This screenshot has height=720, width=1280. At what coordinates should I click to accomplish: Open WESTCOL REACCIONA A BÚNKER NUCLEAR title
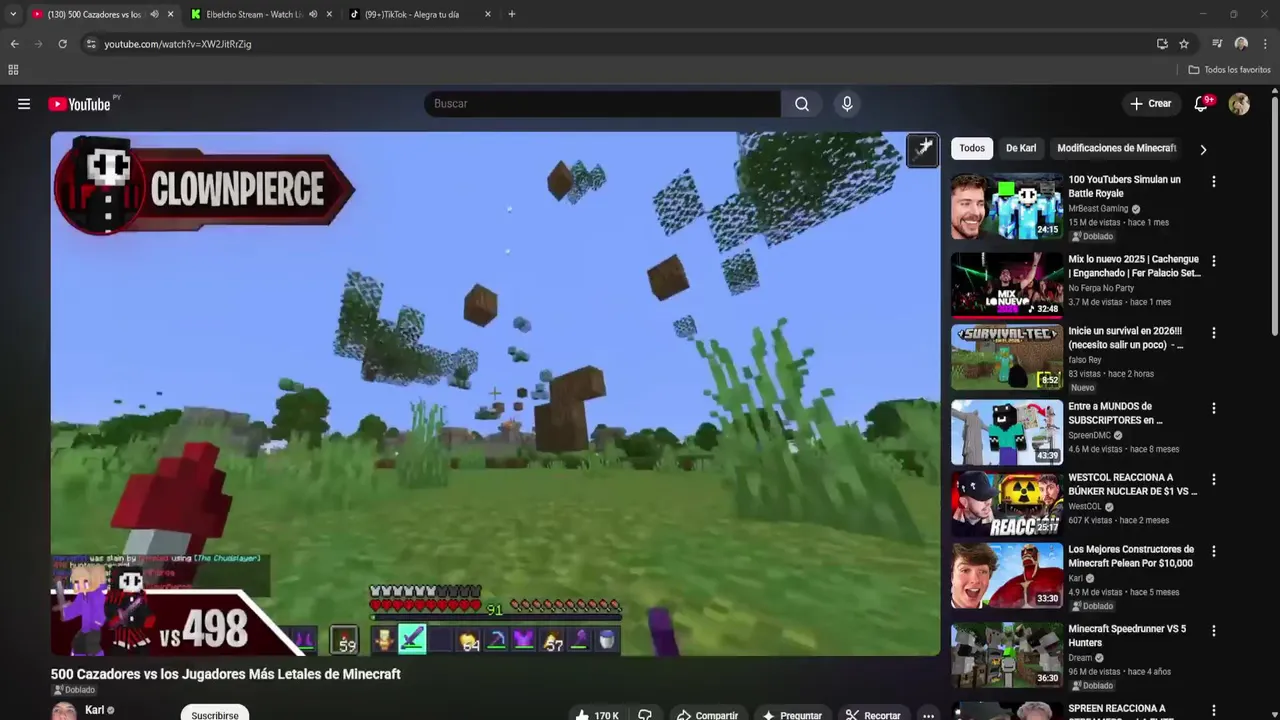pos(1132,484)
